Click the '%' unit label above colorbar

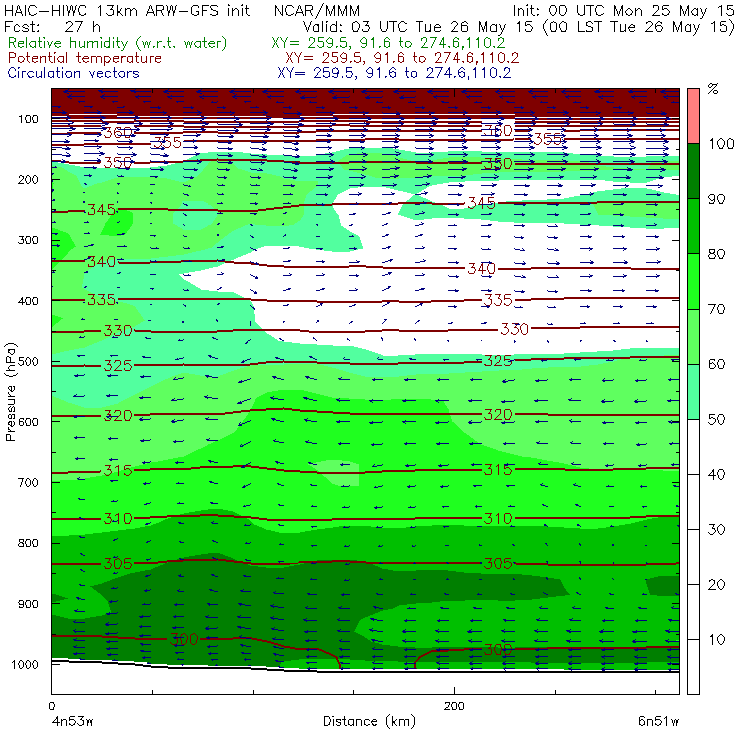tap(714, 88)
